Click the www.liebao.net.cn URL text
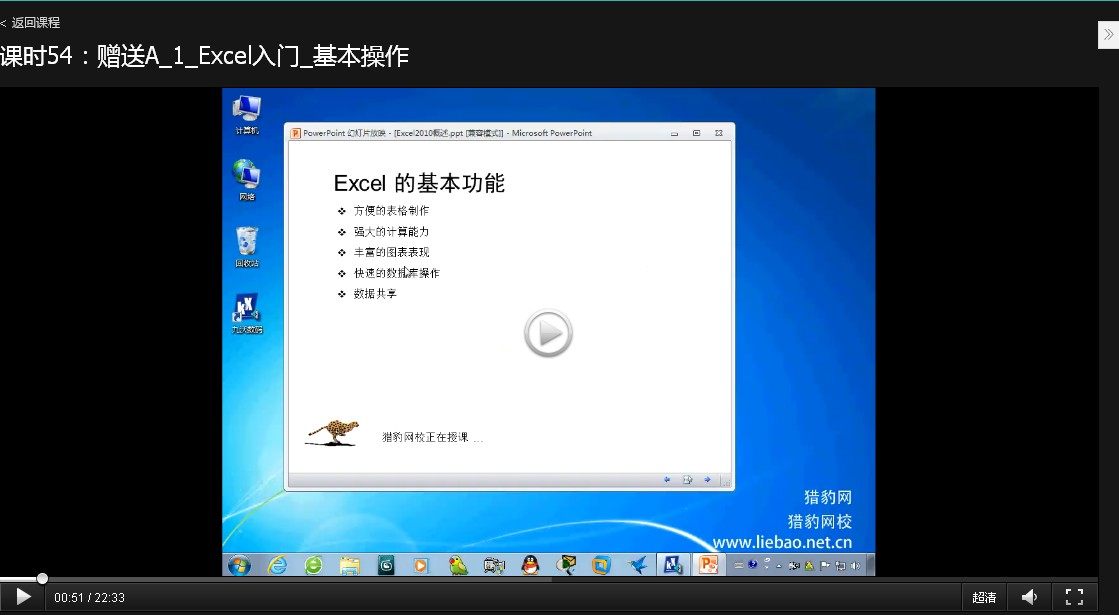The width and height of the screenshot is (1119, 615). point(781,542)
